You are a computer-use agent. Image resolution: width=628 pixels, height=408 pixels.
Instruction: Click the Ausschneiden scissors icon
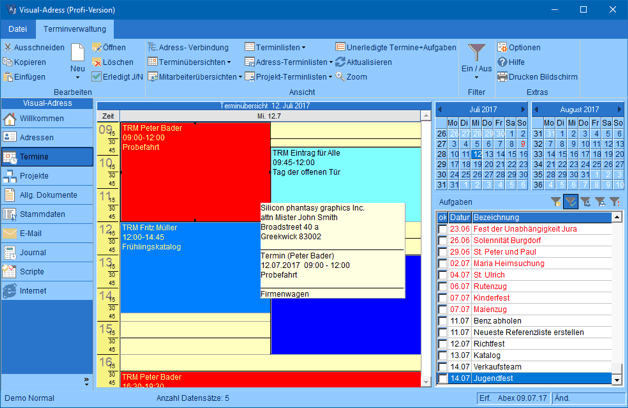pyautogui.click(x=8, y=48)
